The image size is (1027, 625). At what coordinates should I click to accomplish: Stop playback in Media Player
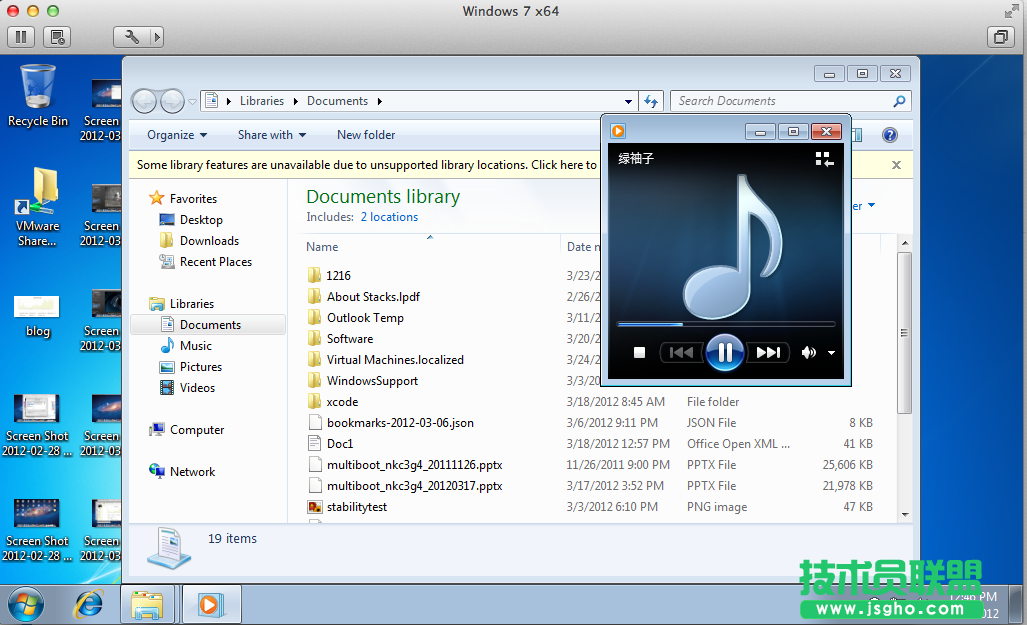pyautogui.click(x=639, y=352)
